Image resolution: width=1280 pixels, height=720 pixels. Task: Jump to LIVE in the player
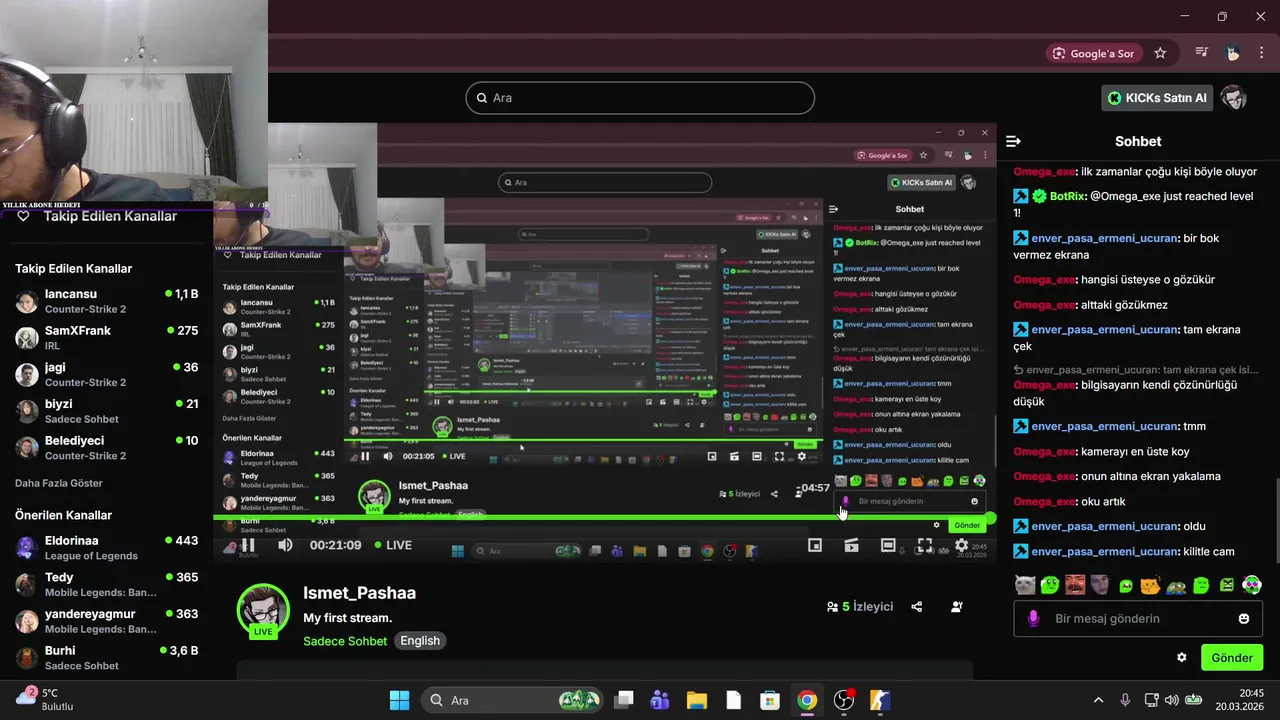click(x=393, y=545)
